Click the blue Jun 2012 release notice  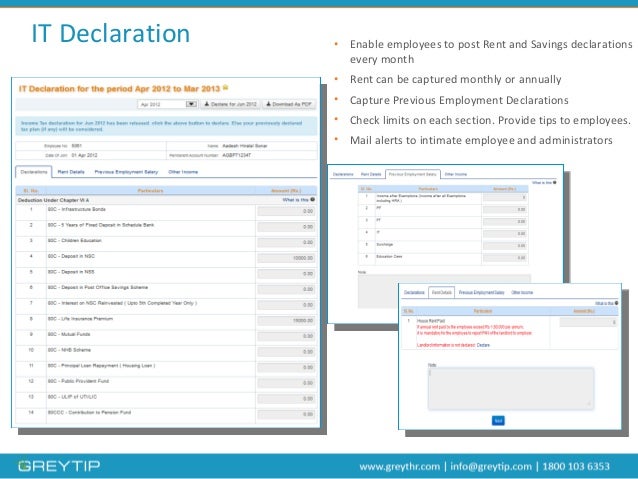point(166,126)
